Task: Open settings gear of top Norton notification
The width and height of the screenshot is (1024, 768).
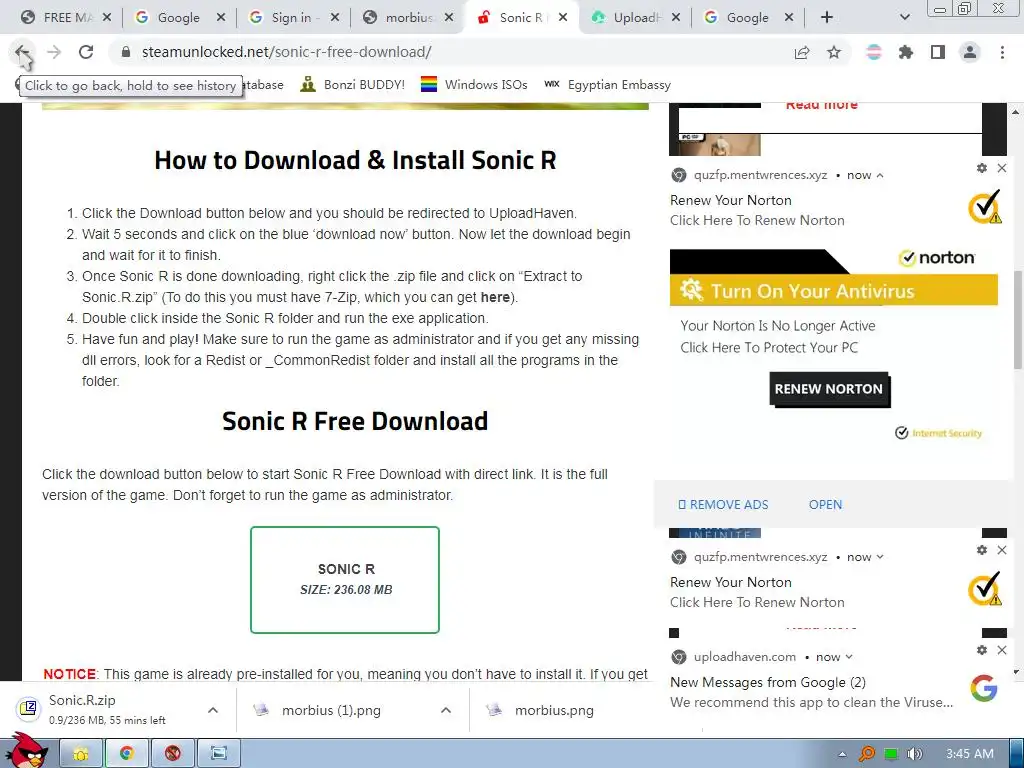Action: point(982,168)
